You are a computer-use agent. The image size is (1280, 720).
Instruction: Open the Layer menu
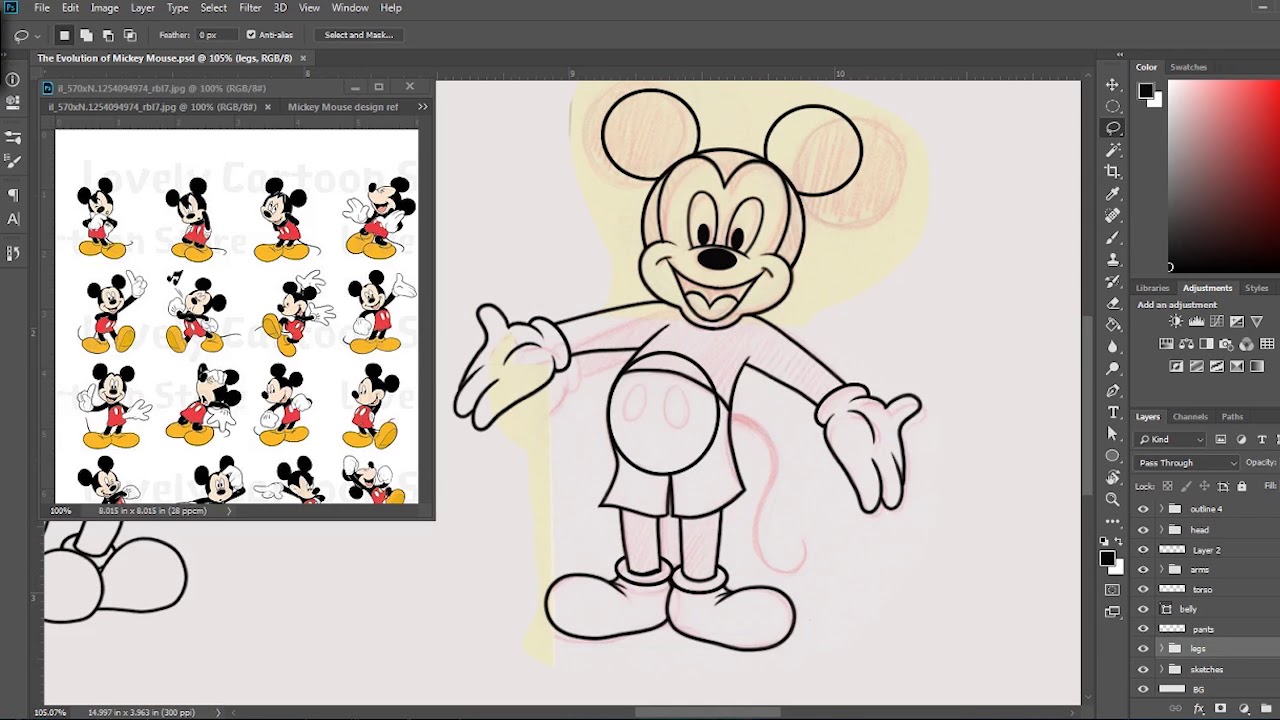pyautogui.click(x=142, y=8)
